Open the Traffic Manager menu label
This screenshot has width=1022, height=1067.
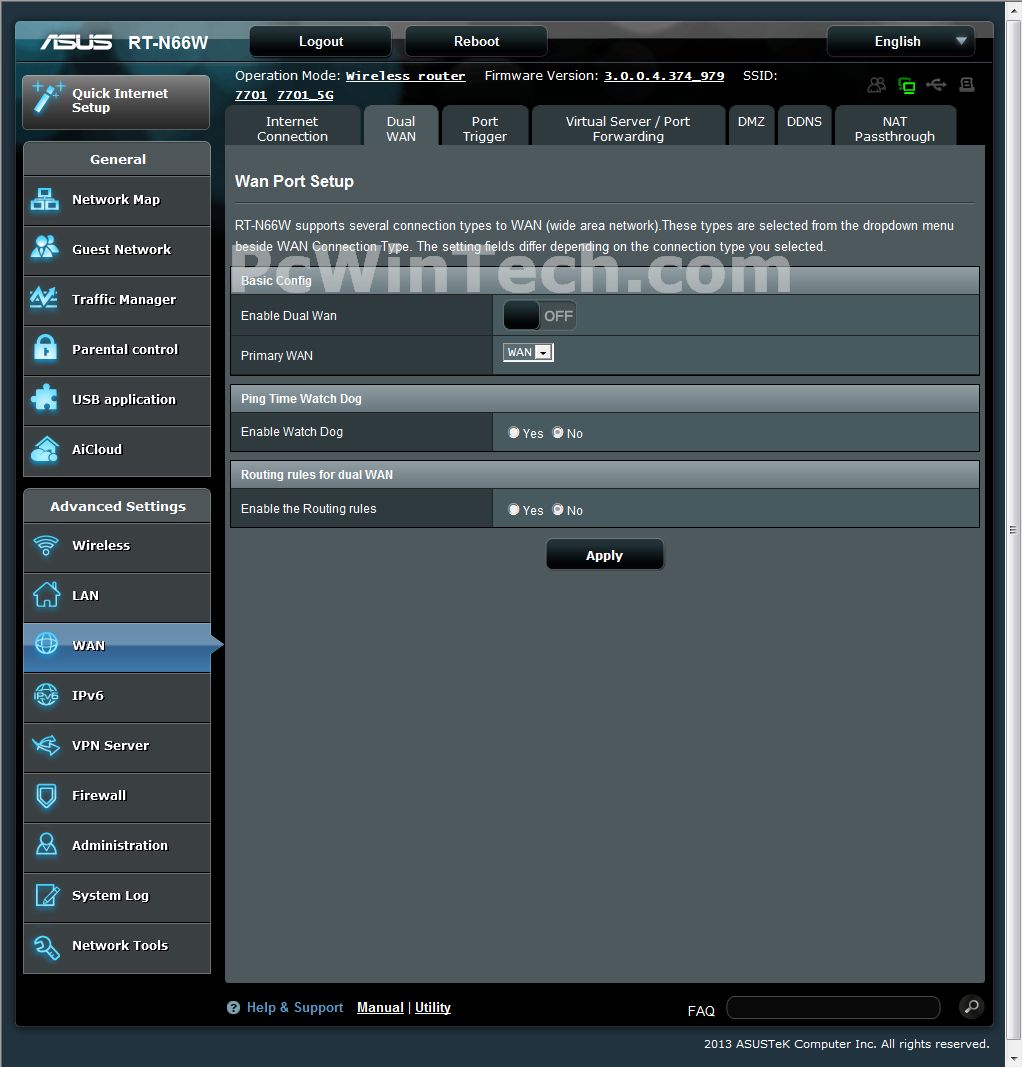point(124,299)
